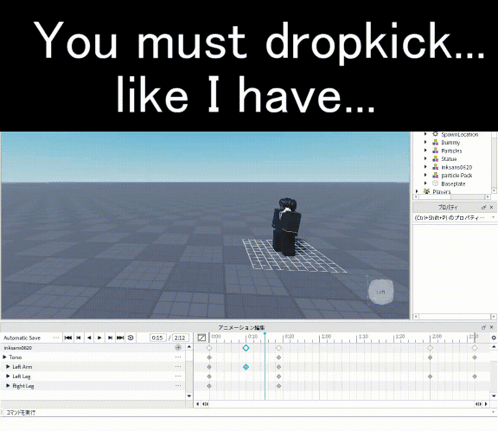Click the reverse play button
The width and height of the screenshot is (498, 431).
(x=89, y=338)
